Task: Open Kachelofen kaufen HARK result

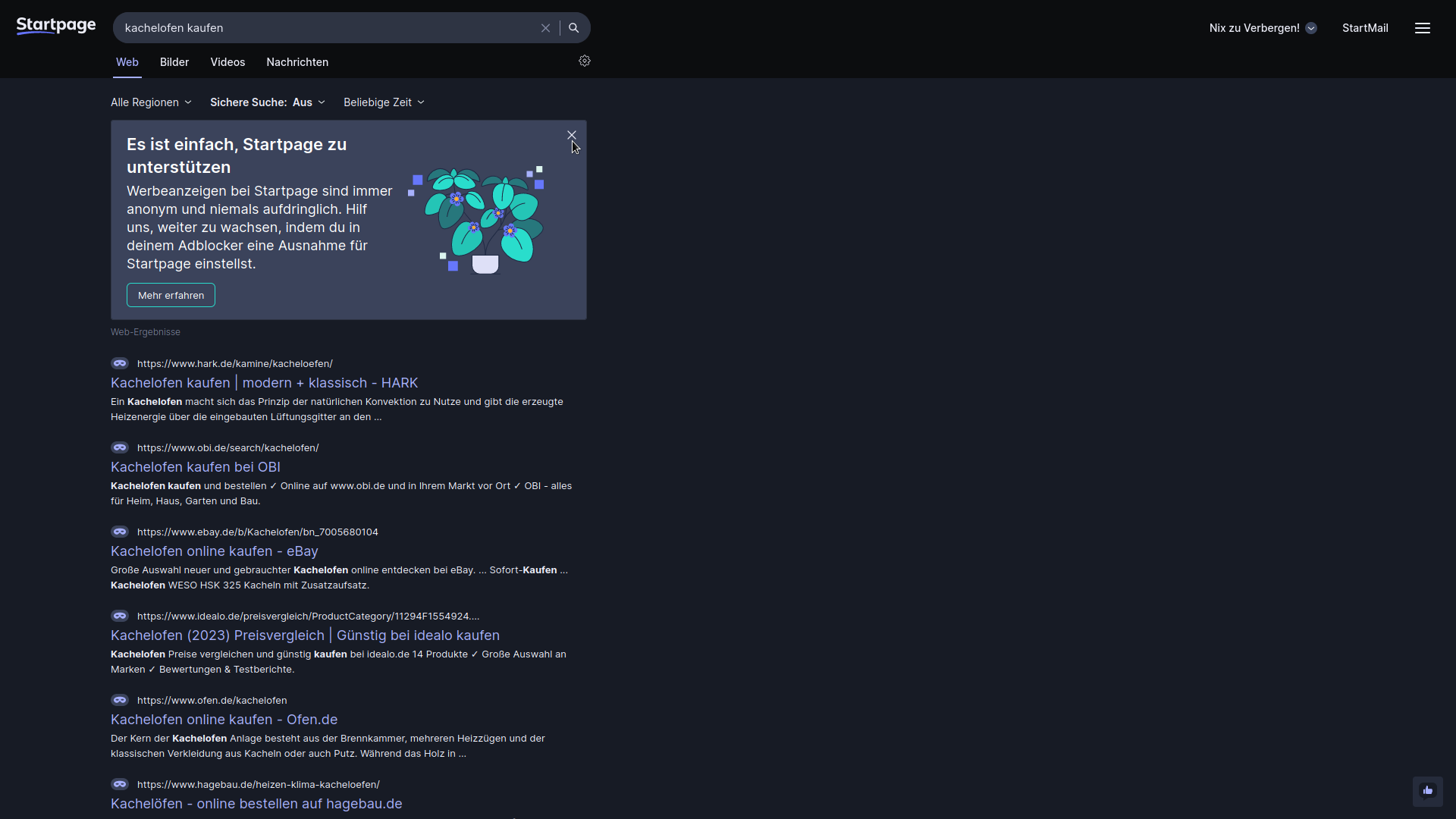Action: (265, 383)
